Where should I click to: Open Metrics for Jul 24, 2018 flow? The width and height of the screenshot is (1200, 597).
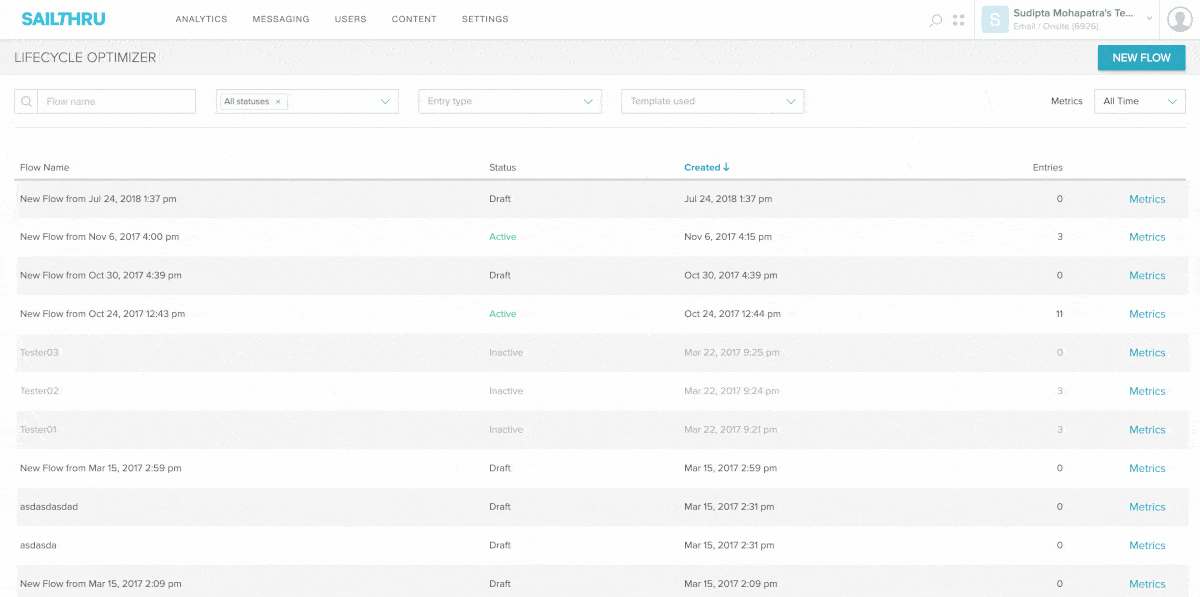click(1147, 199)
